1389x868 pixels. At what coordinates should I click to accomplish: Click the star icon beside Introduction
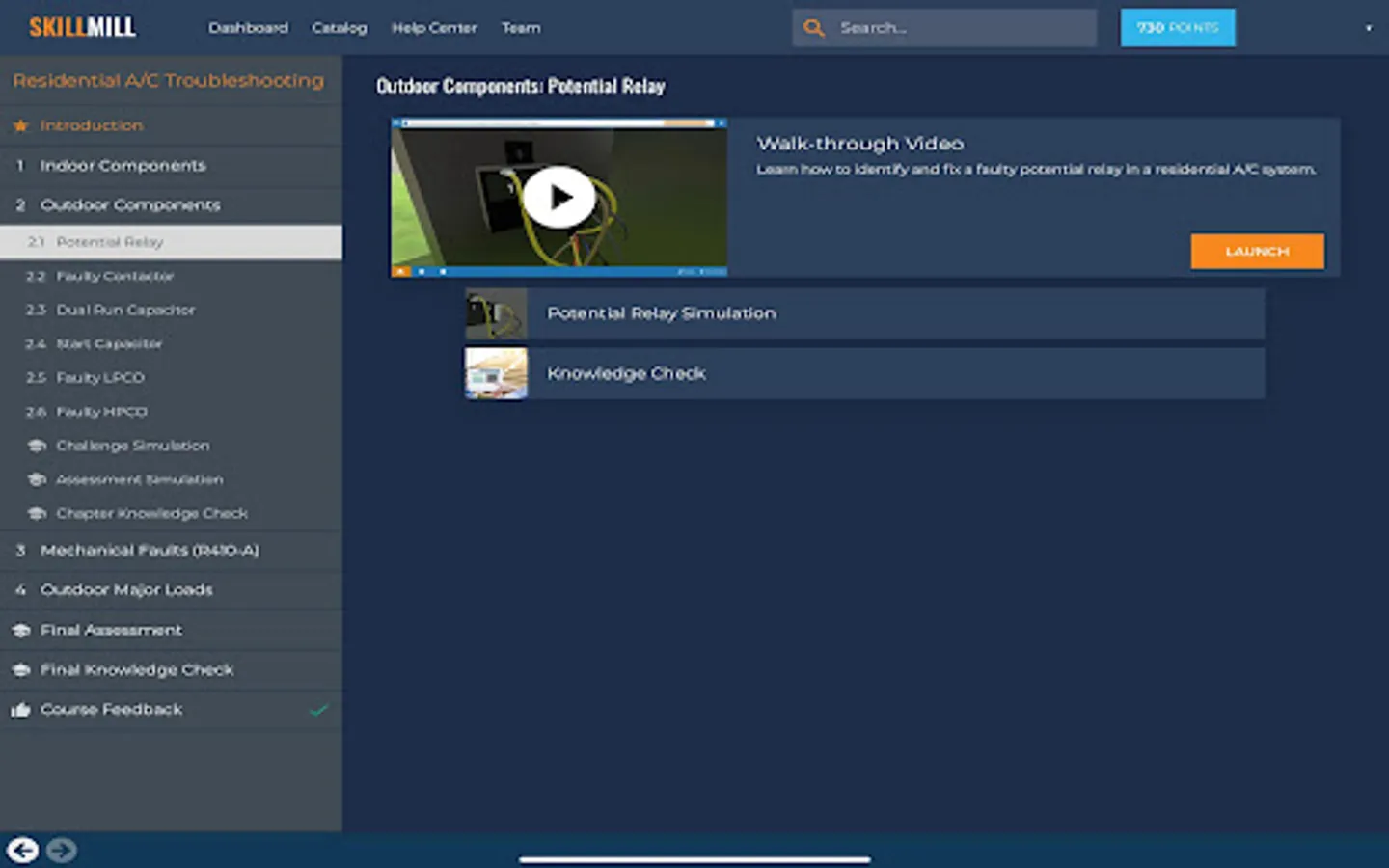(20, 125)
